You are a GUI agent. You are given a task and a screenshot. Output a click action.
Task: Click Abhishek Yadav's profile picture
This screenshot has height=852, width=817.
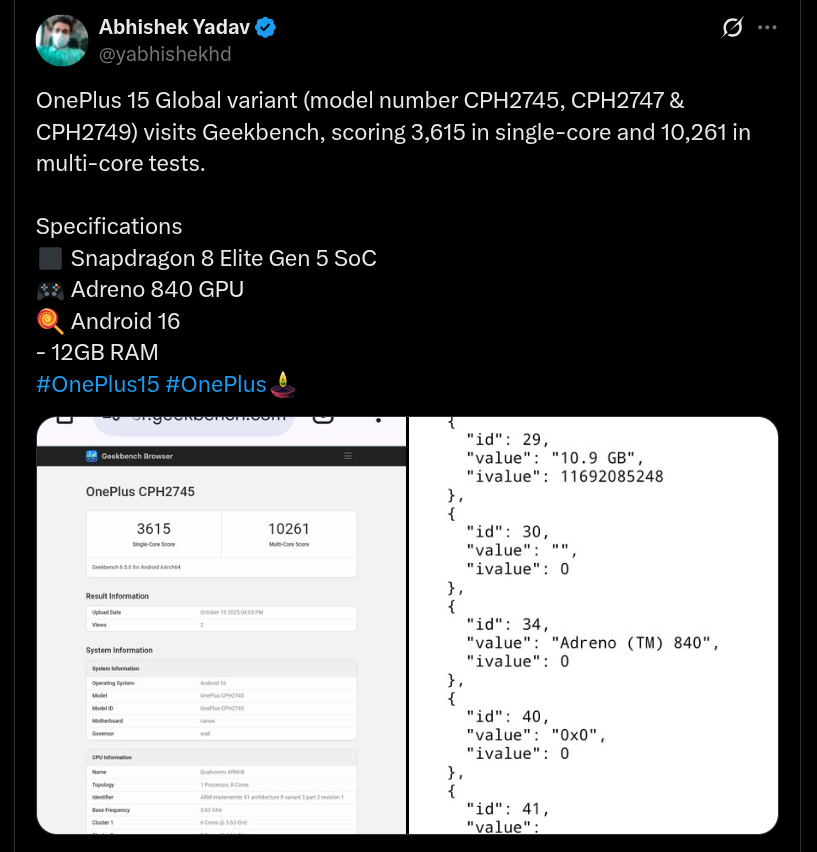coord(61,41)
